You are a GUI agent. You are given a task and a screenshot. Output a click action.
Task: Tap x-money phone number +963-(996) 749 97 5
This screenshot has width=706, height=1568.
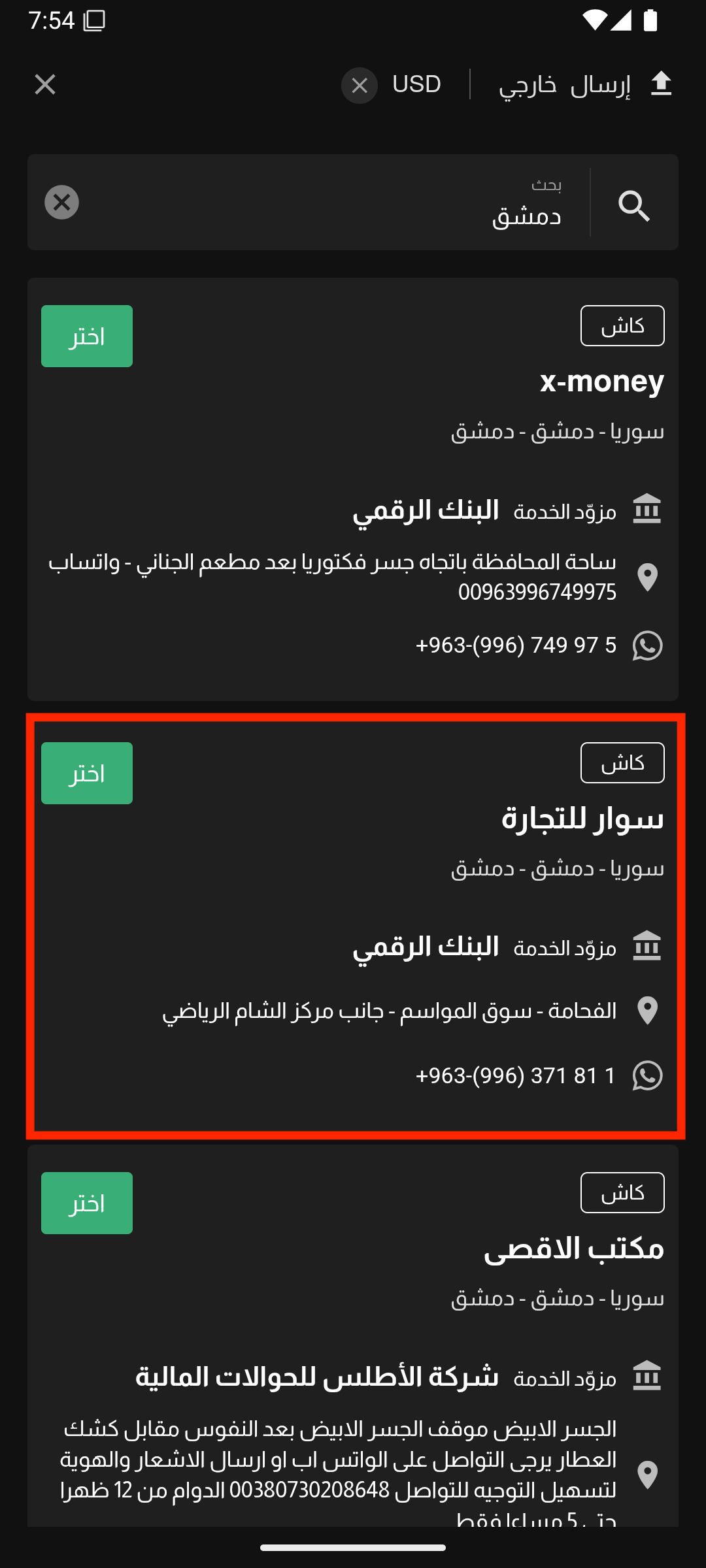click(516, 645)
